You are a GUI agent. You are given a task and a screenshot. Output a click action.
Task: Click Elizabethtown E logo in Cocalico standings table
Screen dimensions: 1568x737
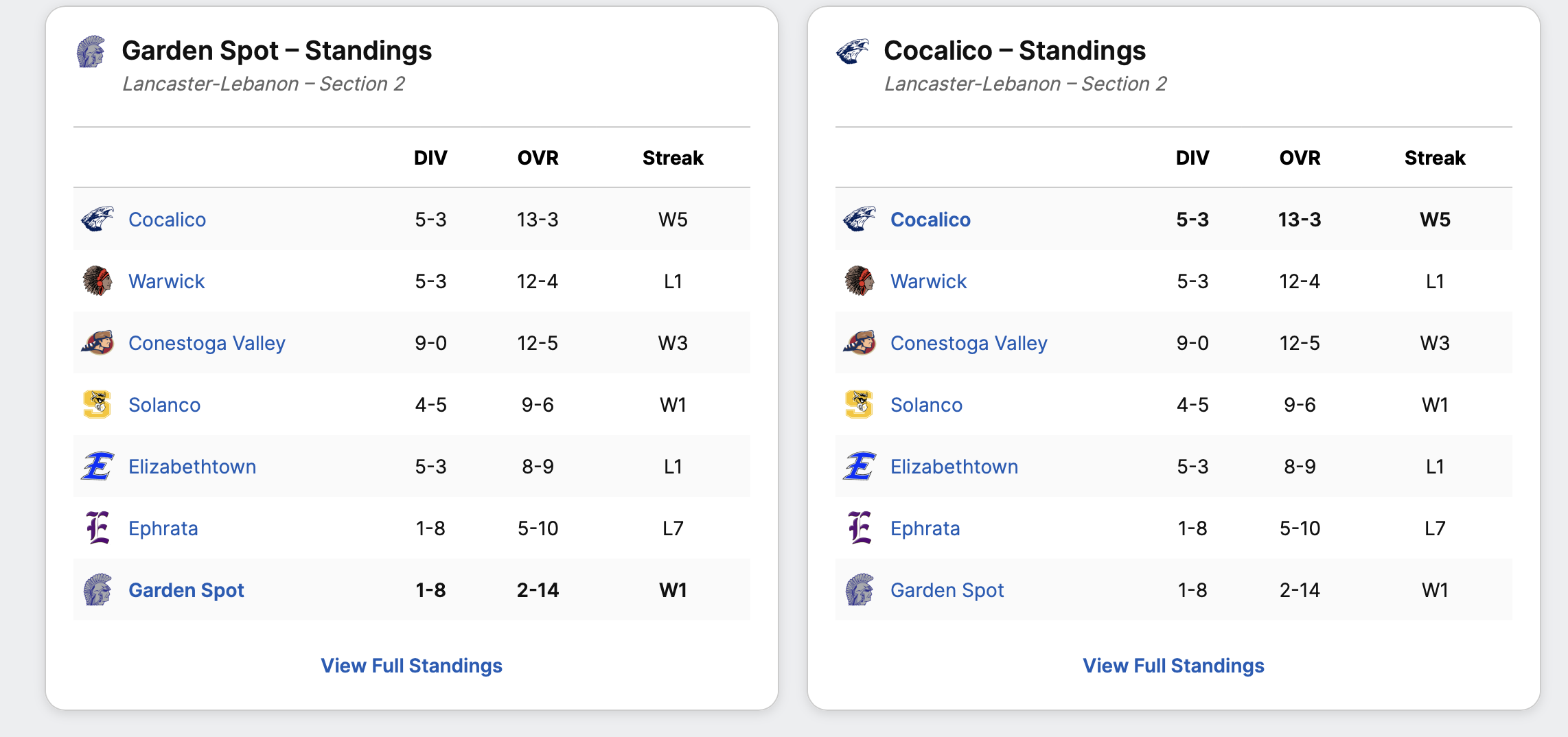(x=860, y=467)
